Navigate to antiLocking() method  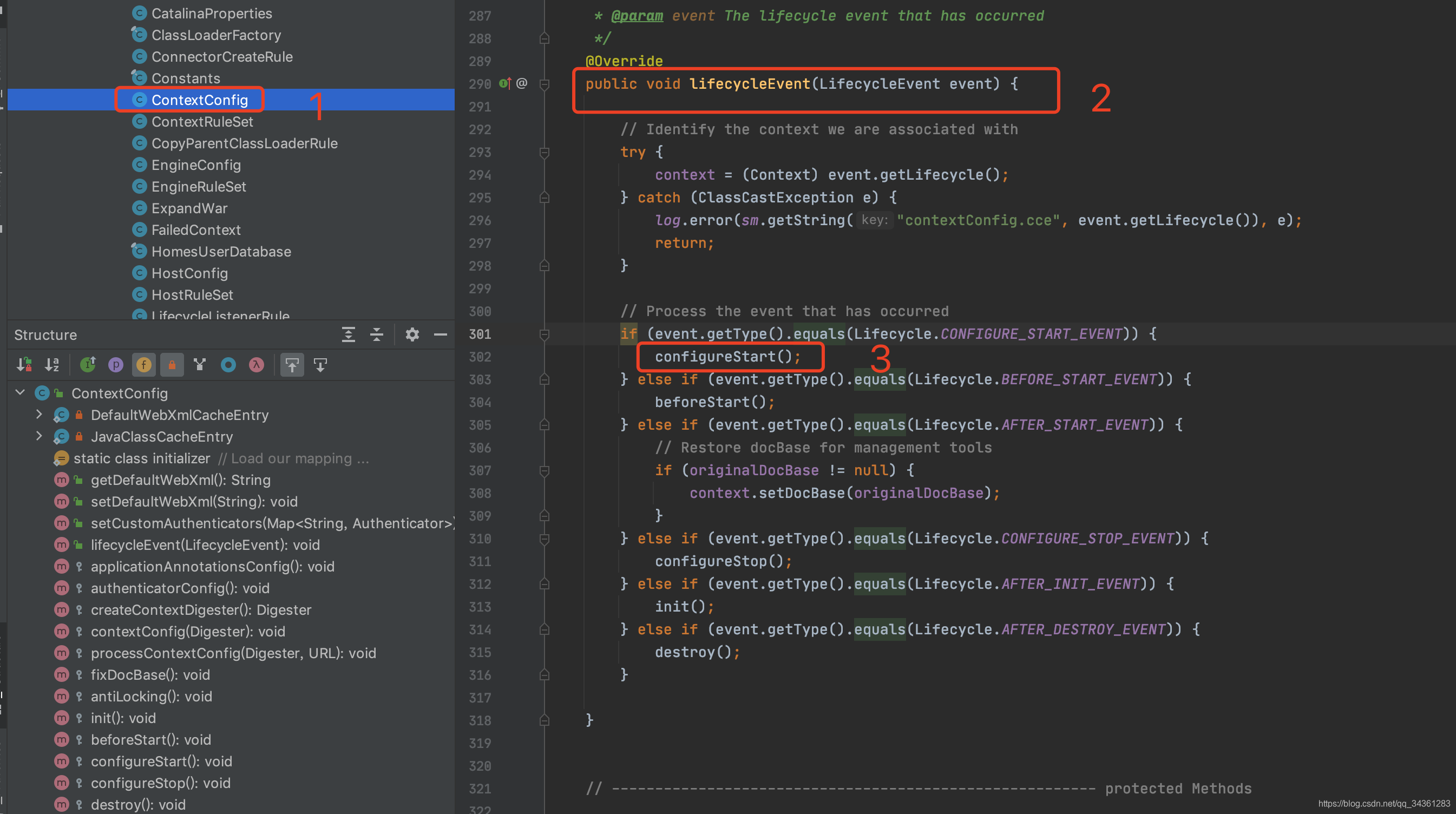coord(151,696)
